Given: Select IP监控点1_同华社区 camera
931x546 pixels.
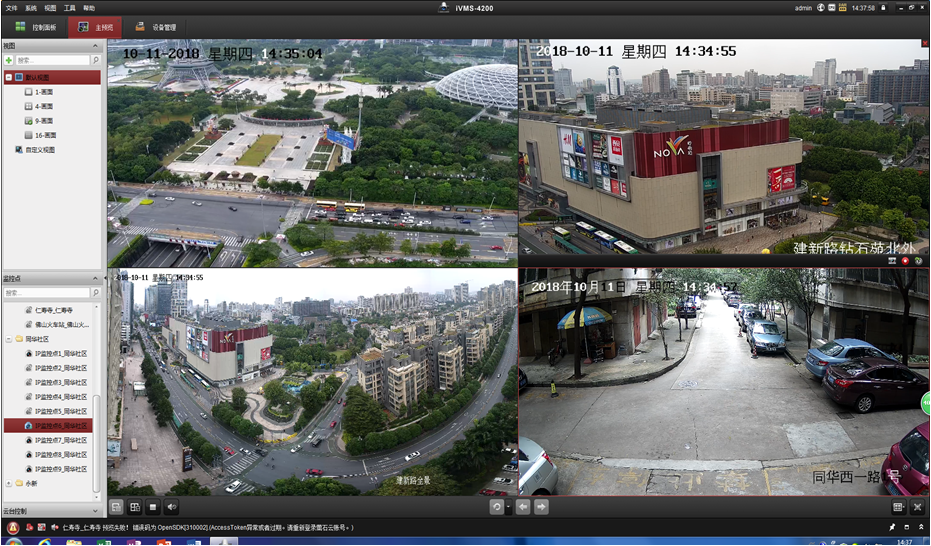Looking at the screenshot, I should coord(56,354).
